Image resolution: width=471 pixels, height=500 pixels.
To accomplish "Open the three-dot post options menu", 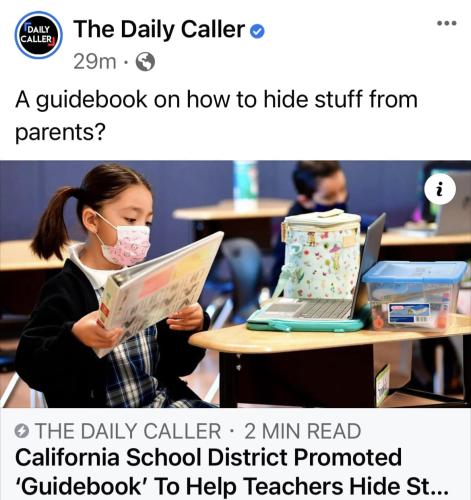I will pos(447,23).
